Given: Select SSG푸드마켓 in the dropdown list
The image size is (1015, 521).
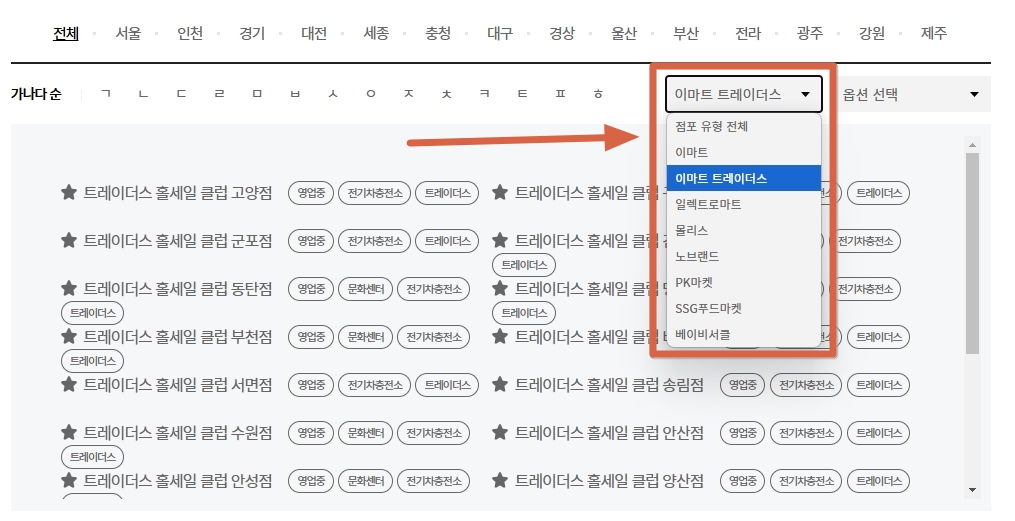Looking at the screenshot, I should (744, 309).
